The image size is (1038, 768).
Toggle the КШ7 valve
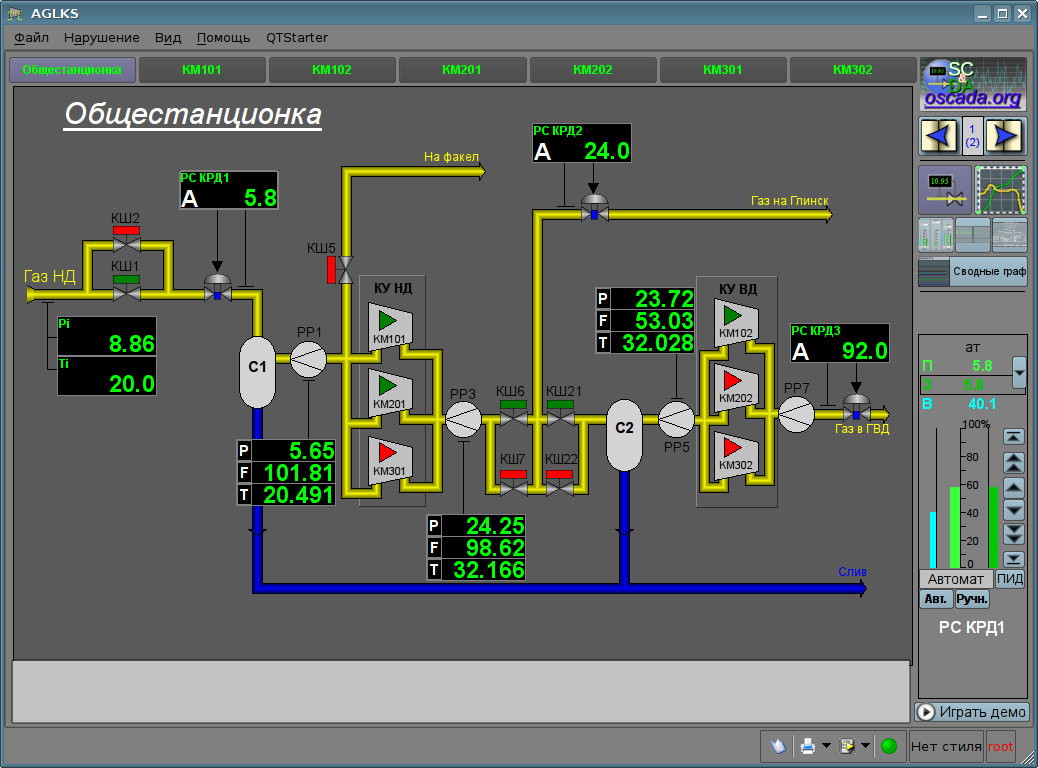coord(513,487)
